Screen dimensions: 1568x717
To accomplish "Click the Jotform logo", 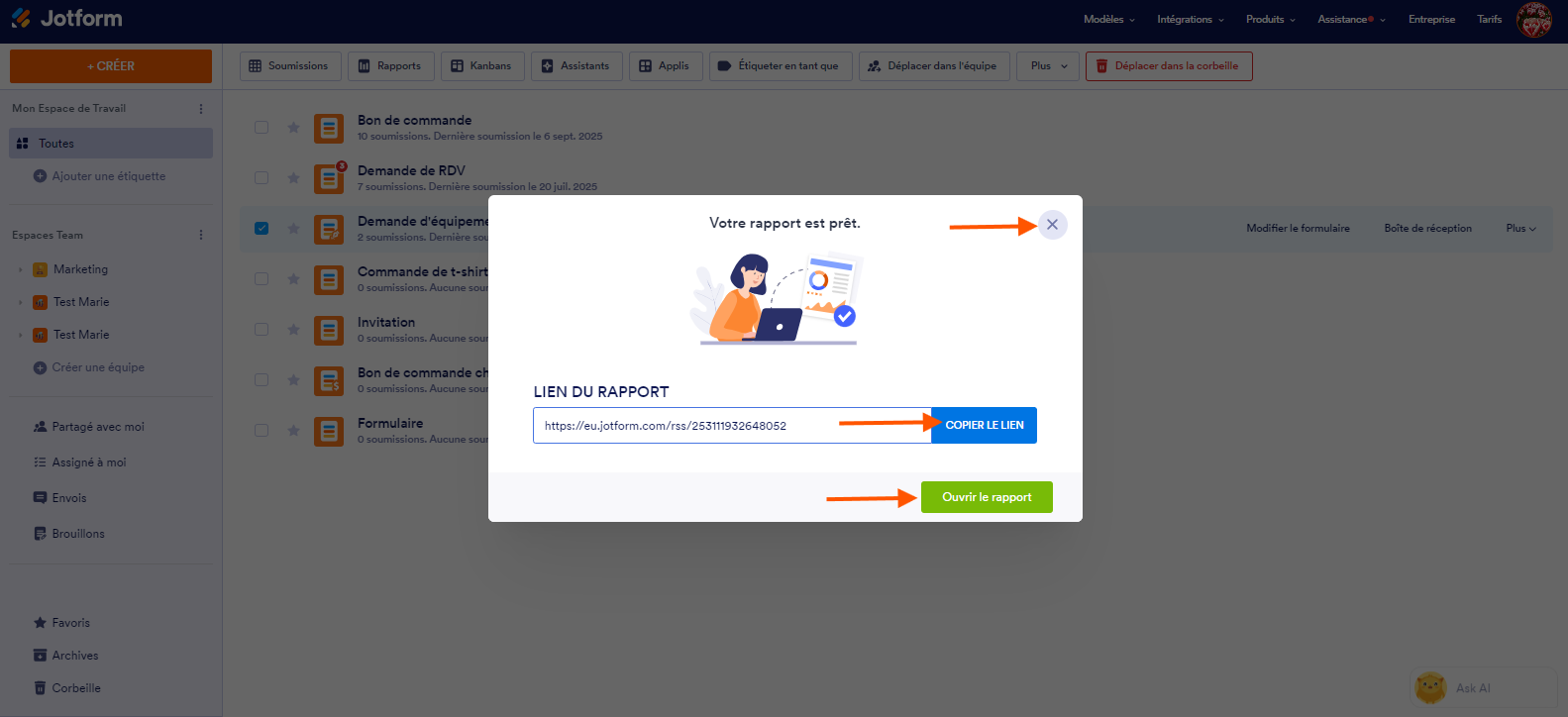I will tap(66, 18).
